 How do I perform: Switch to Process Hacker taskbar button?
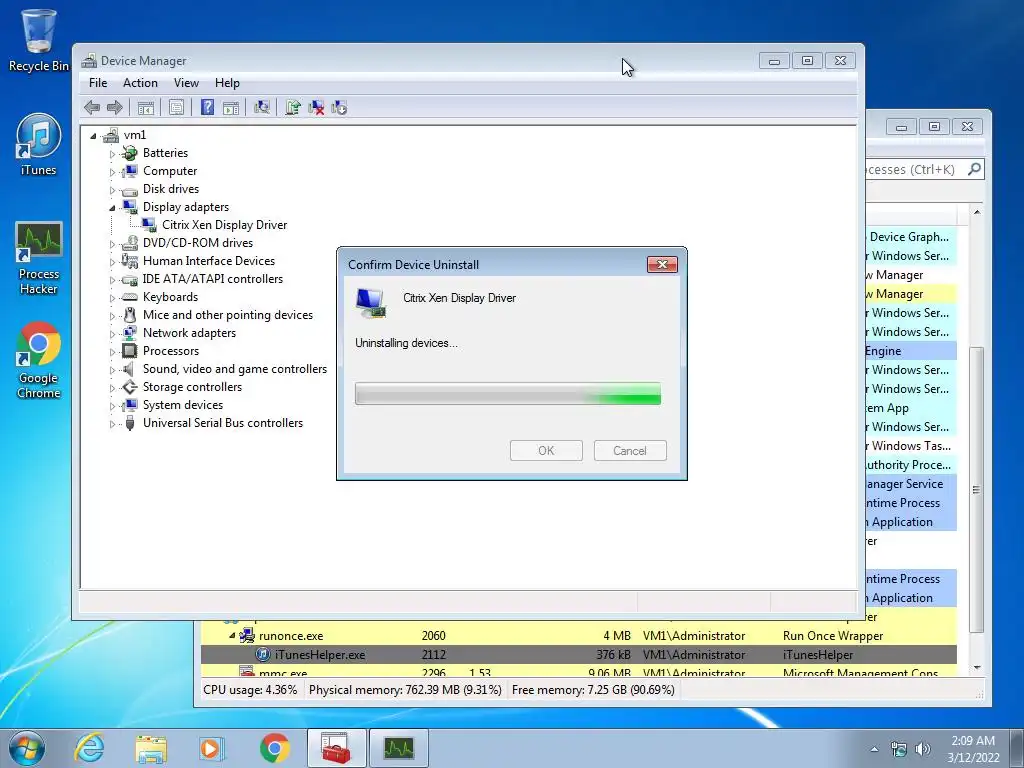pyautogui.click(x=399, y=748)
